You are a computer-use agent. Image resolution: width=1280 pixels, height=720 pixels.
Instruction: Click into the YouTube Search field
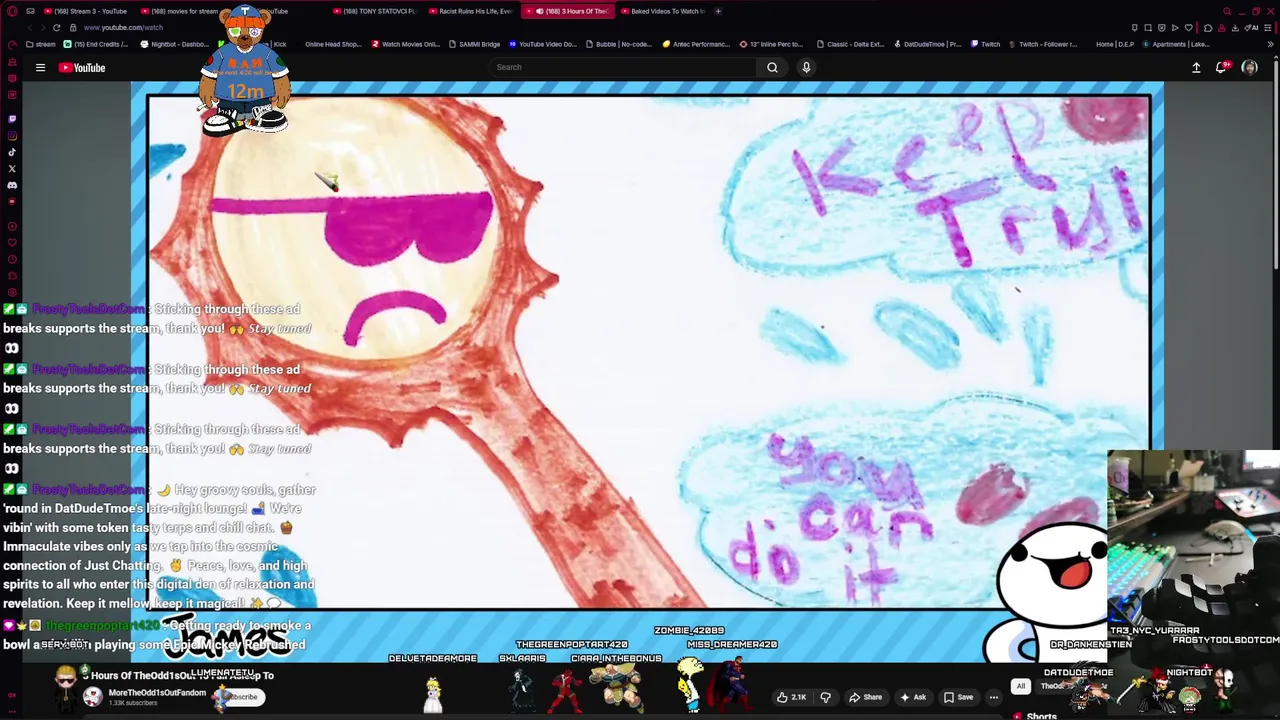pyautogui.click(x=623, y=67)
